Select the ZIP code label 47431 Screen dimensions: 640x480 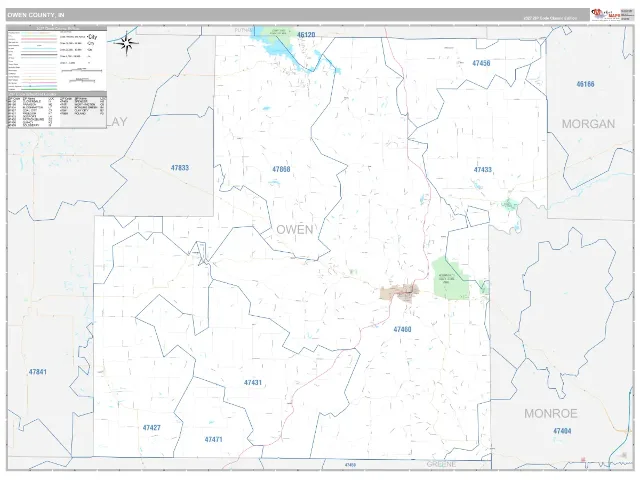(253, 382)
